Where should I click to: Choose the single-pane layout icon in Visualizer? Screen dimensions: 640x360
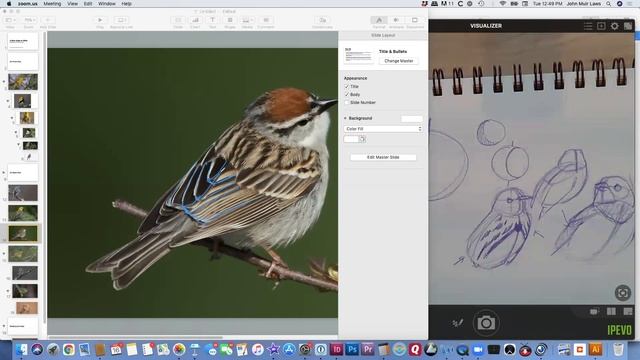point(594,312)
